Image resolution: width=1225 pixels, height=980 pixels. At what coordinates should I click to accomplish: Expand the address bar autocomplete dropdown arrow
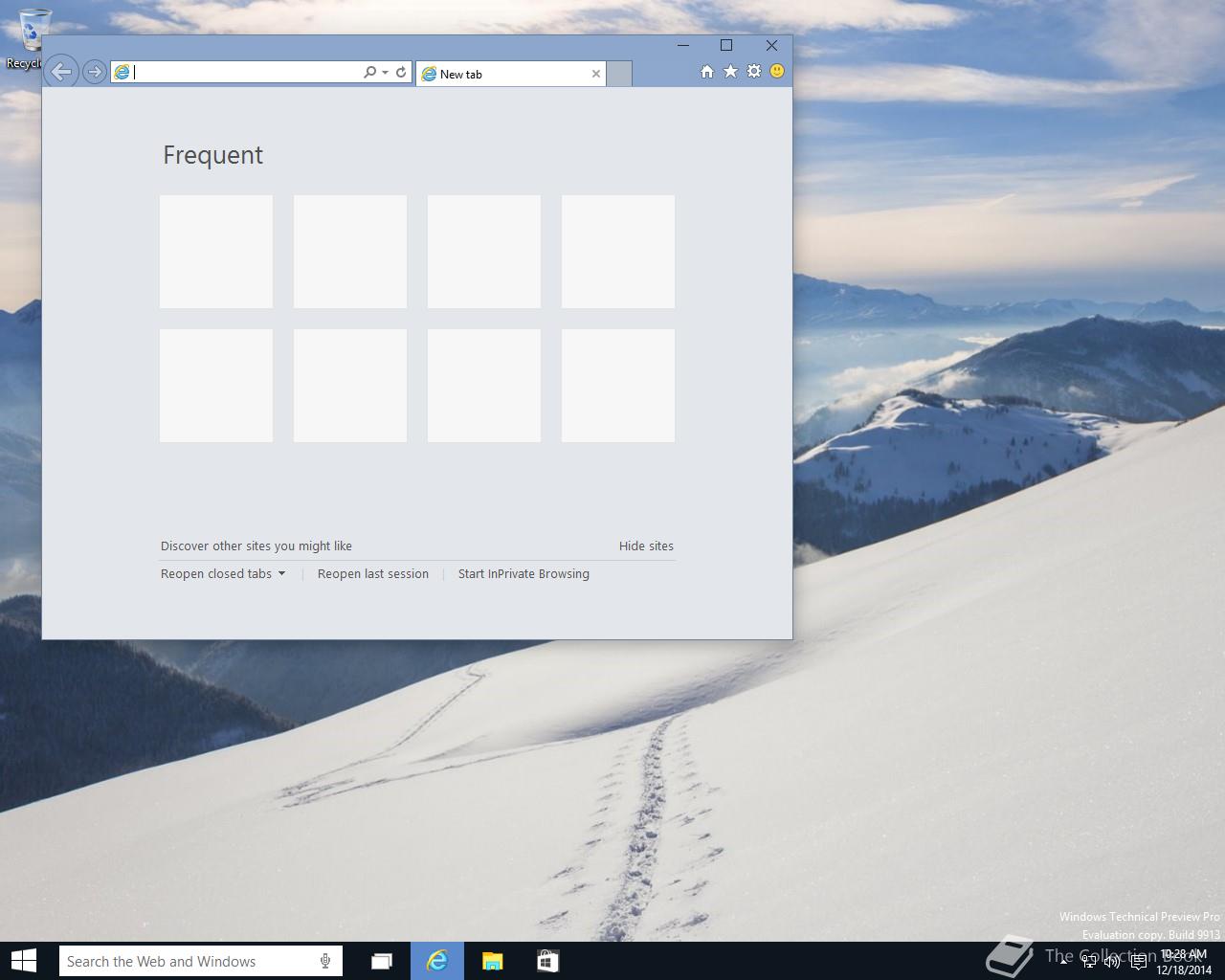[385, 72]
